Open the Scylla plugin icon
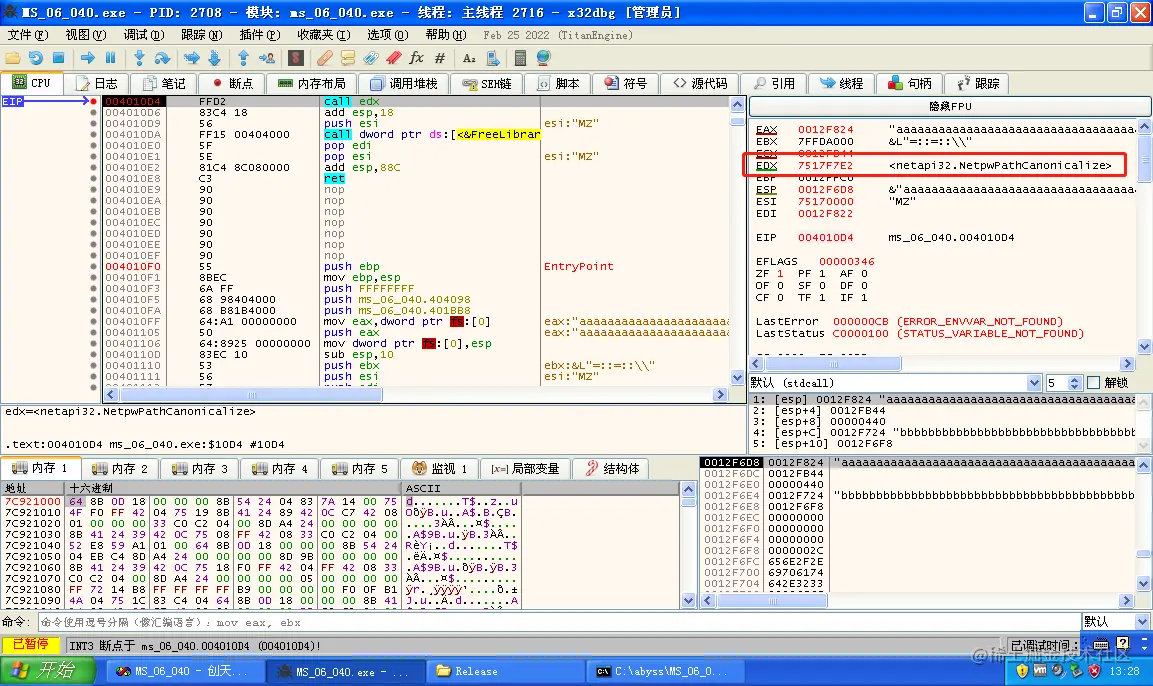 pyautogui.click(x=296, y=58)
